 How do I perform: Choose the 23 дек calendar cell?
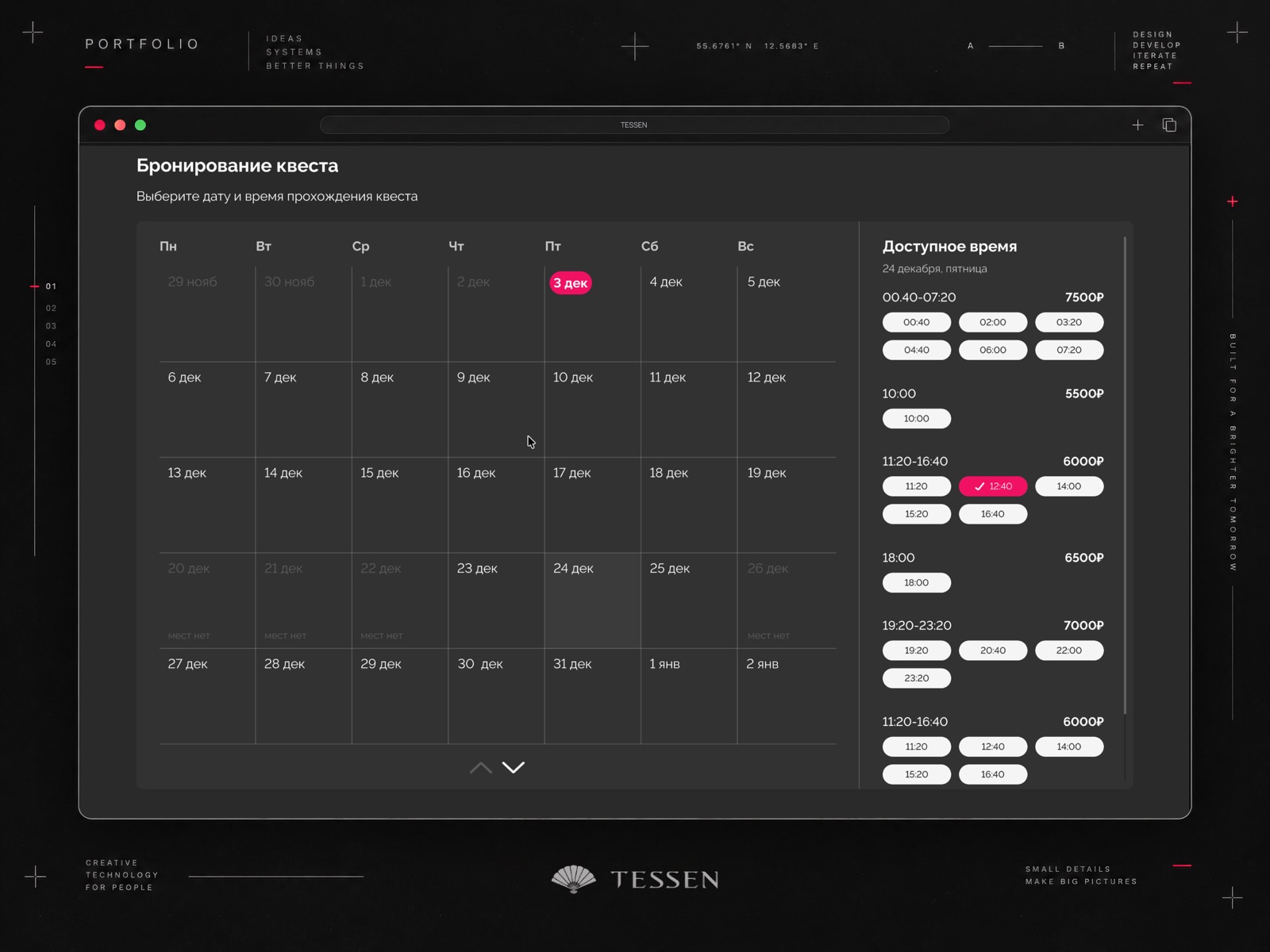pos(496,601)
